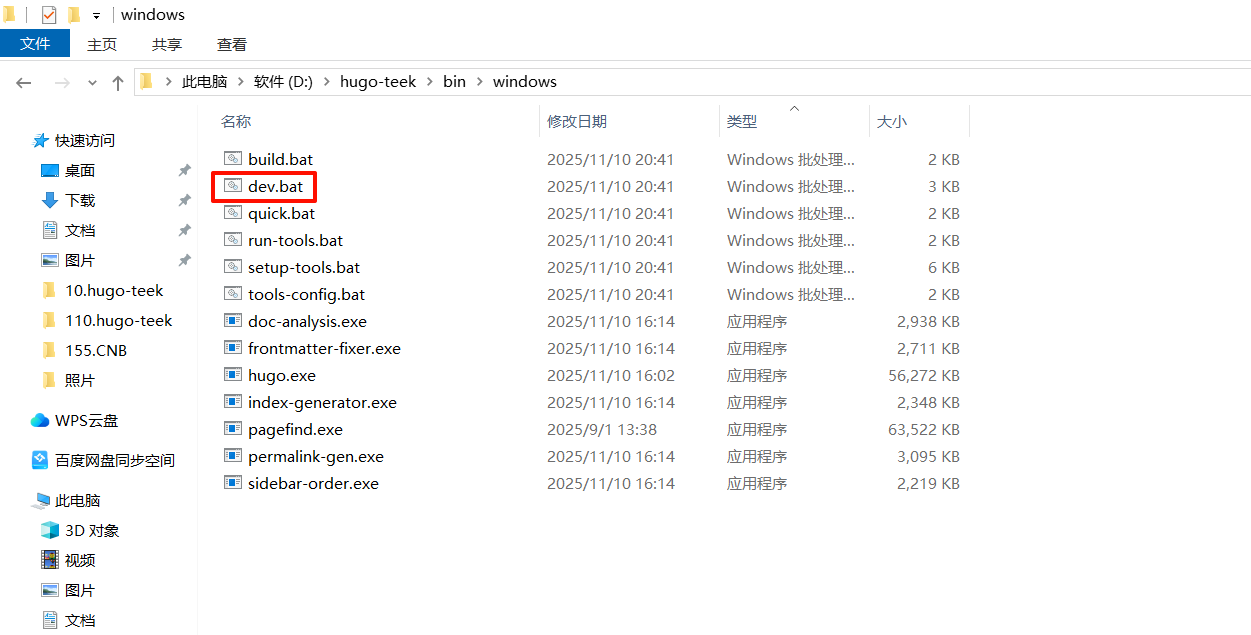This screenshot has height=635, width=1251.
Task: Select the setup-tools.bat file
Action: (x=304, y=268)
